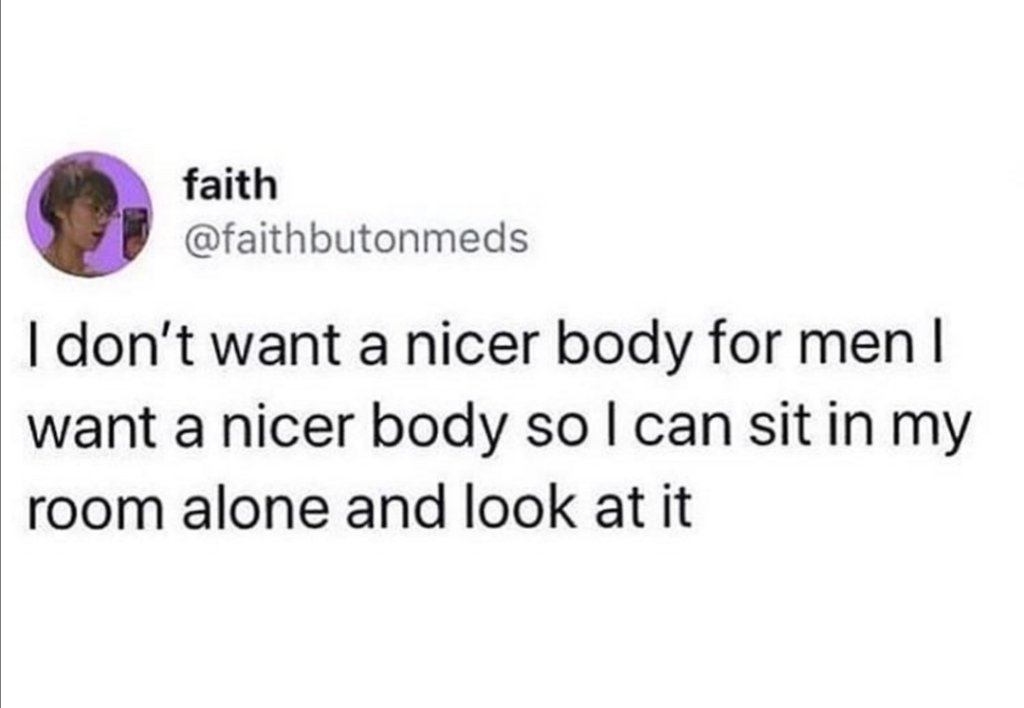
Task: Click the line "room alone and look at it"
Action: 360,507
